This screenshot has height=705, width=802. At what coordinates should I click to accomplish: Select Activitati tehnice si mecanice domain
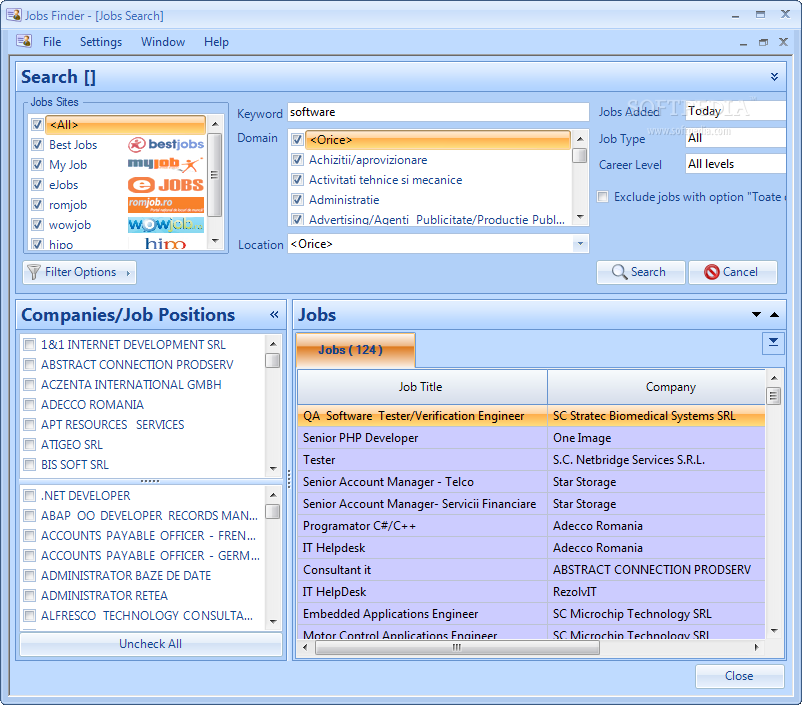click(385, 180)
